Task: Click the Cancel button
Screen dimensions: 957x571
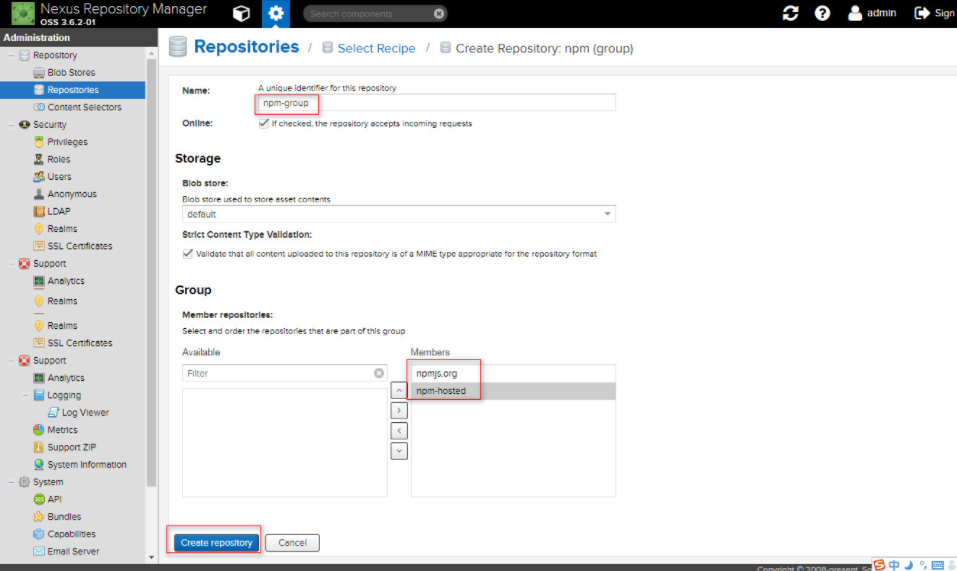Action: (x=292, y=542)
